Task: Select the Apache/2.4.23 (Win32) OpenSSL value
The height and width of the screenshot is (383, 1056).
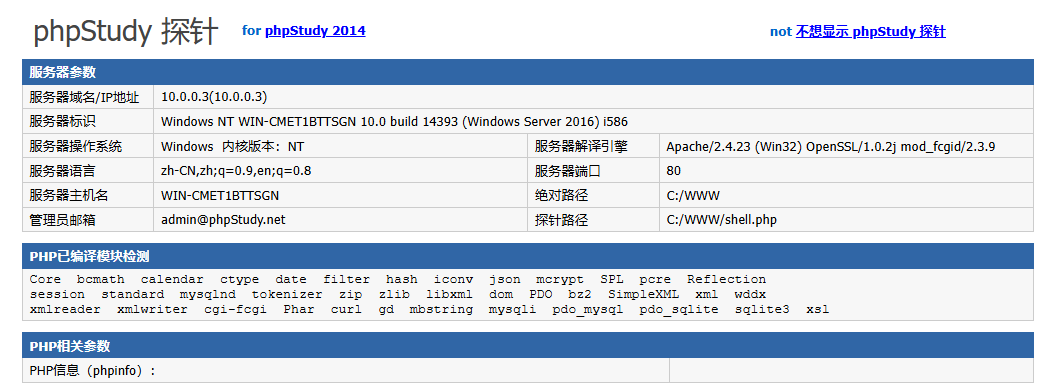Action: coord(831,146)
